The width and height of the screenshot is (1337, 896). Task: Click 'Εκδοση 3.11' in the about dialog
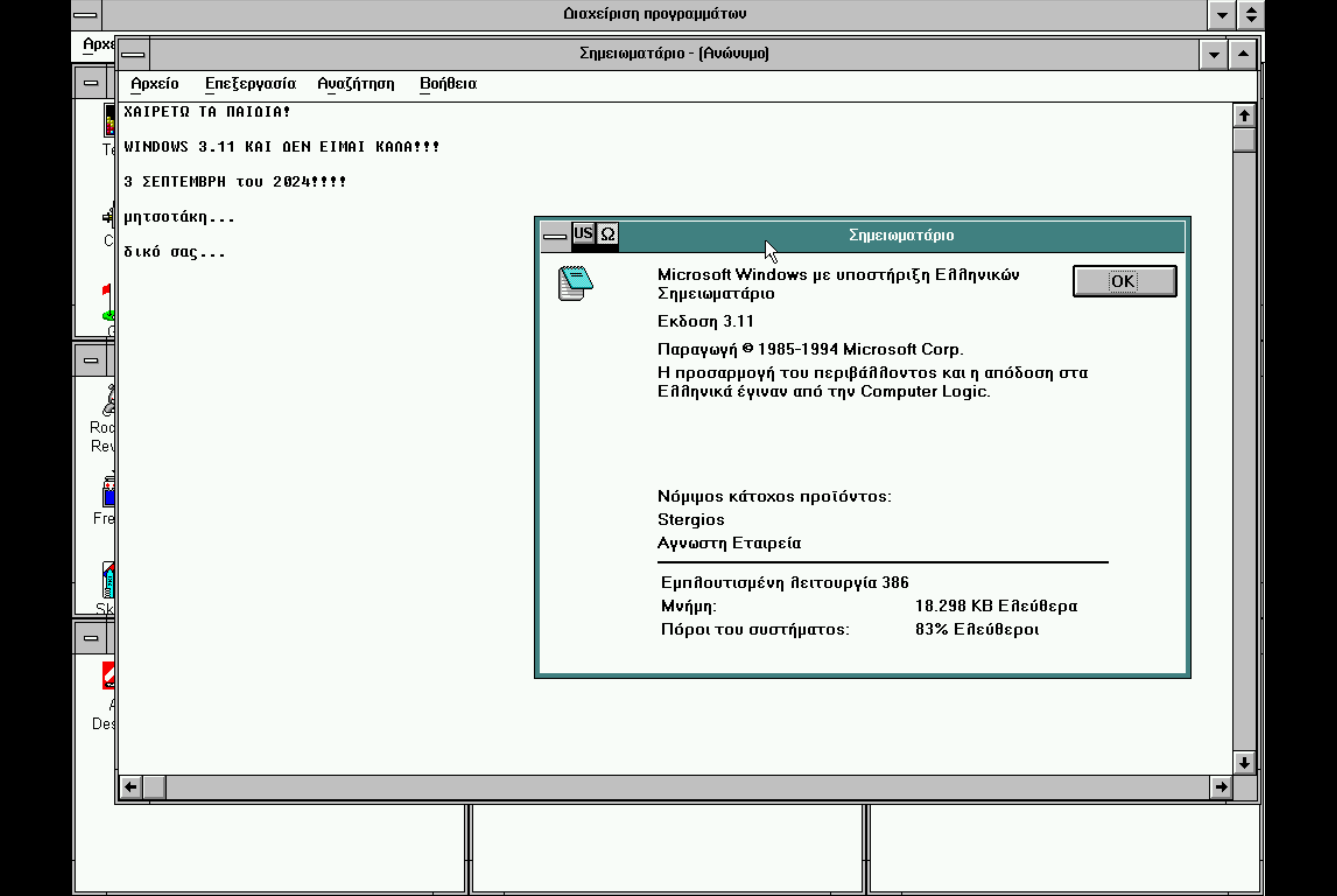pos(706,321)
